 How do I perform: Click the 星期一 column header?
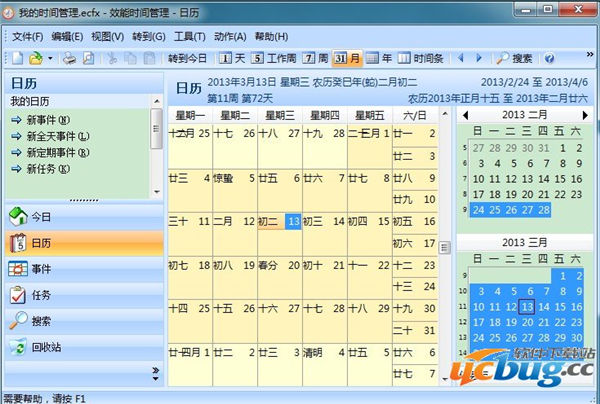pos(190,115)
